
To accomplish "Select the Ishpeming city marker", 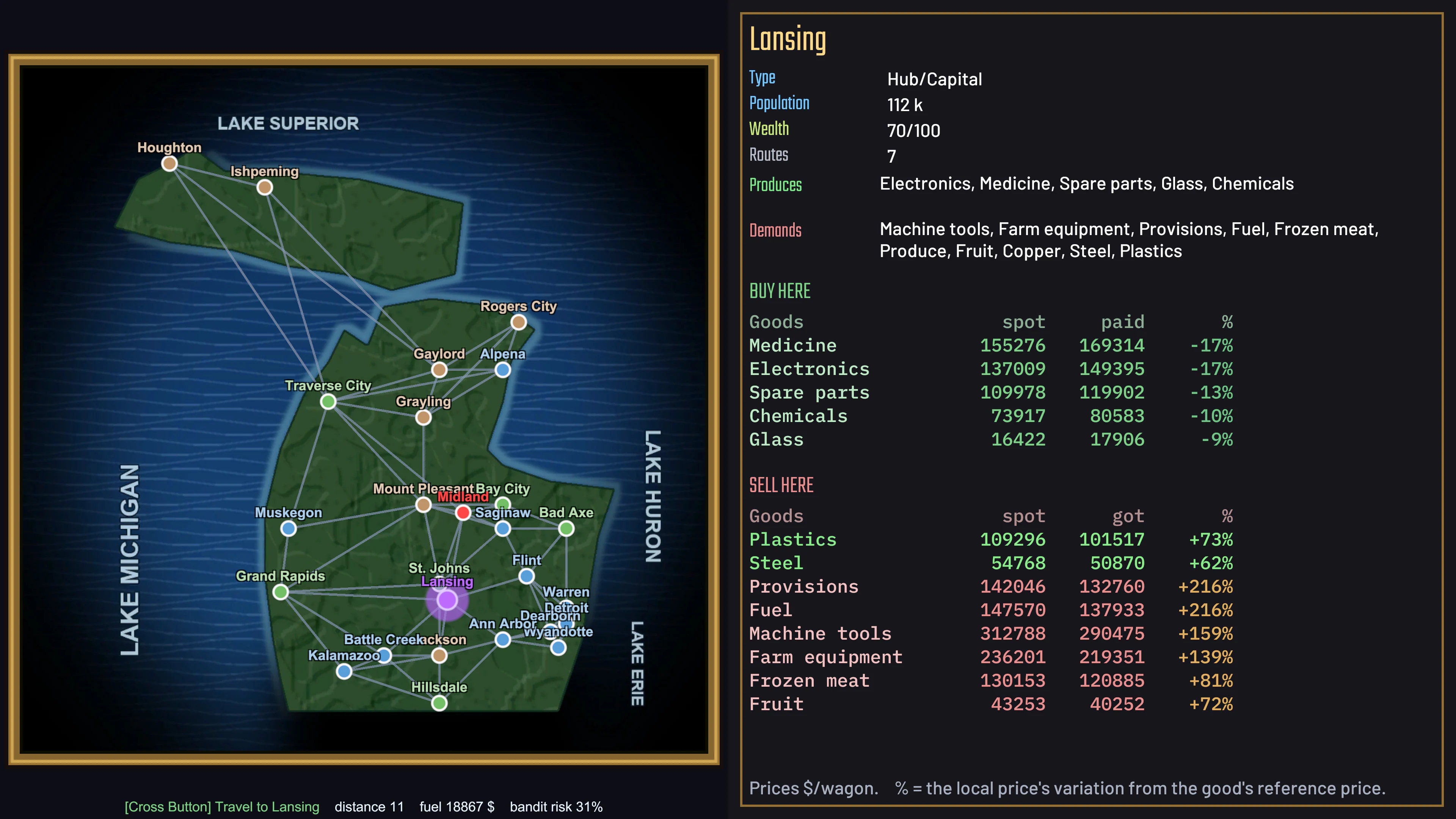I will tap(265, 188).
